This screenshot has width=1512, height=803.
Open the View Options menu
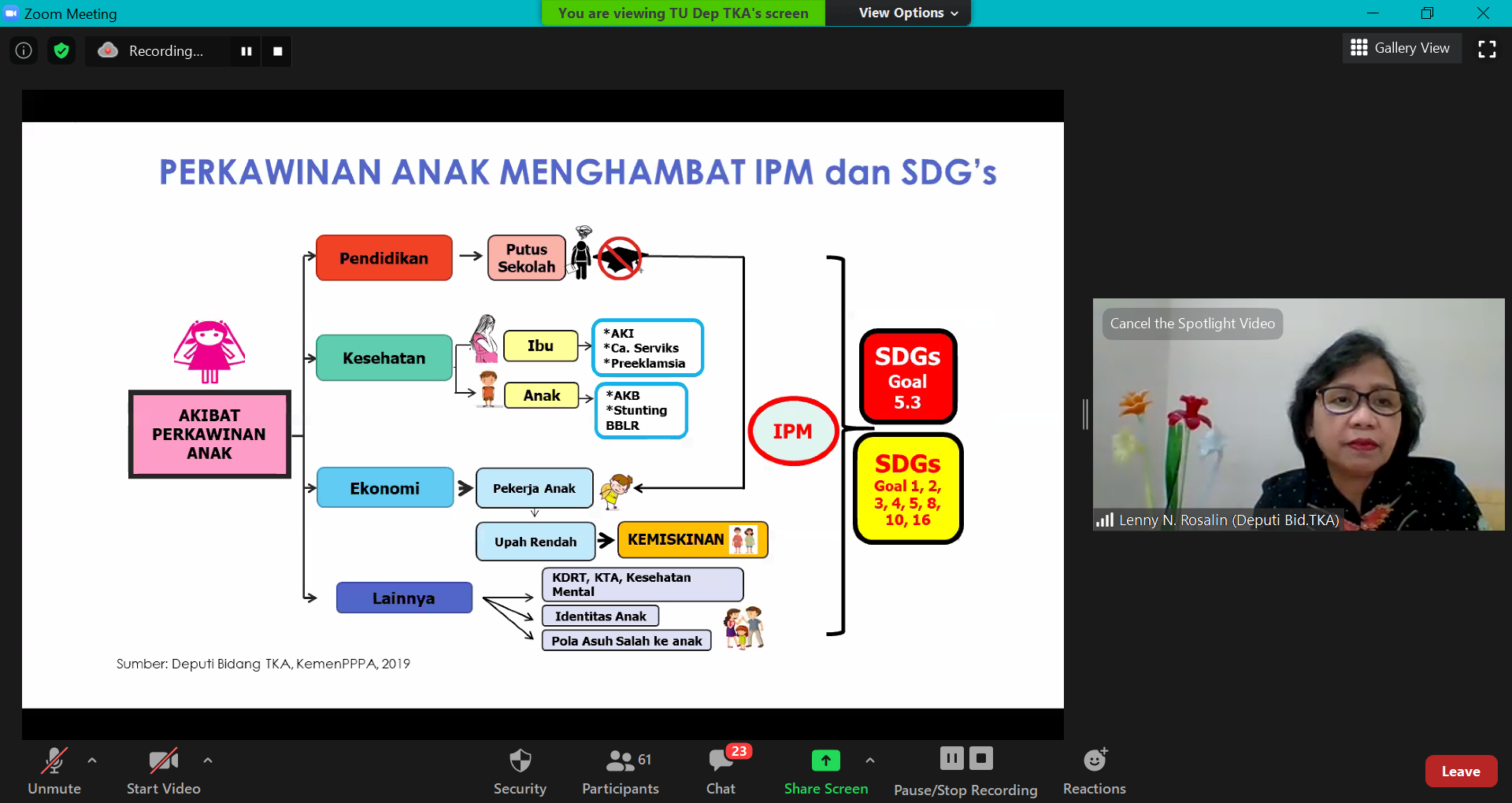[x=908, y=13]
